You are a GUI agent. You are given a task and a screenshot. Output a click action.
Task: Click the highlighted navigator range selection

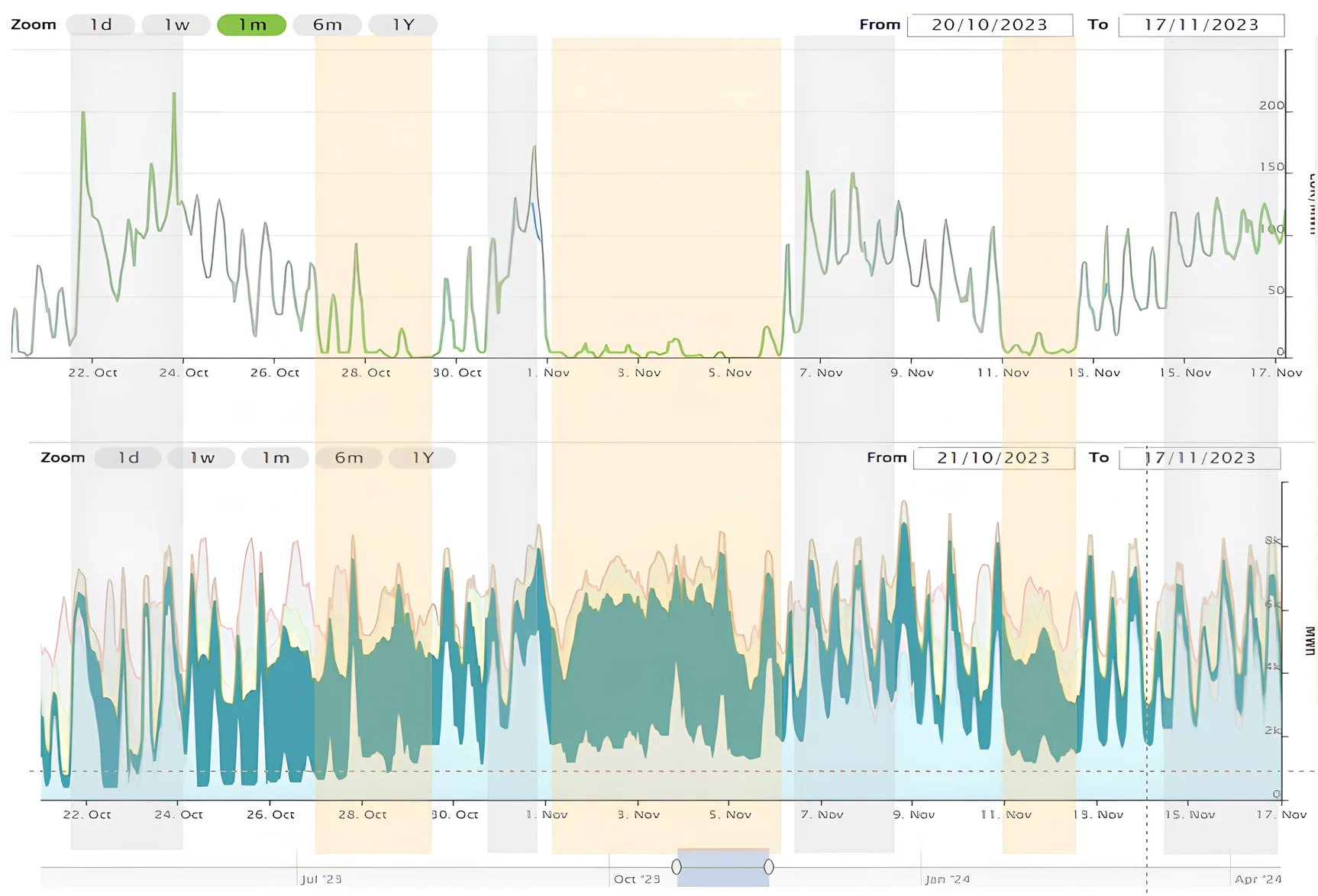tap(722, 868)
